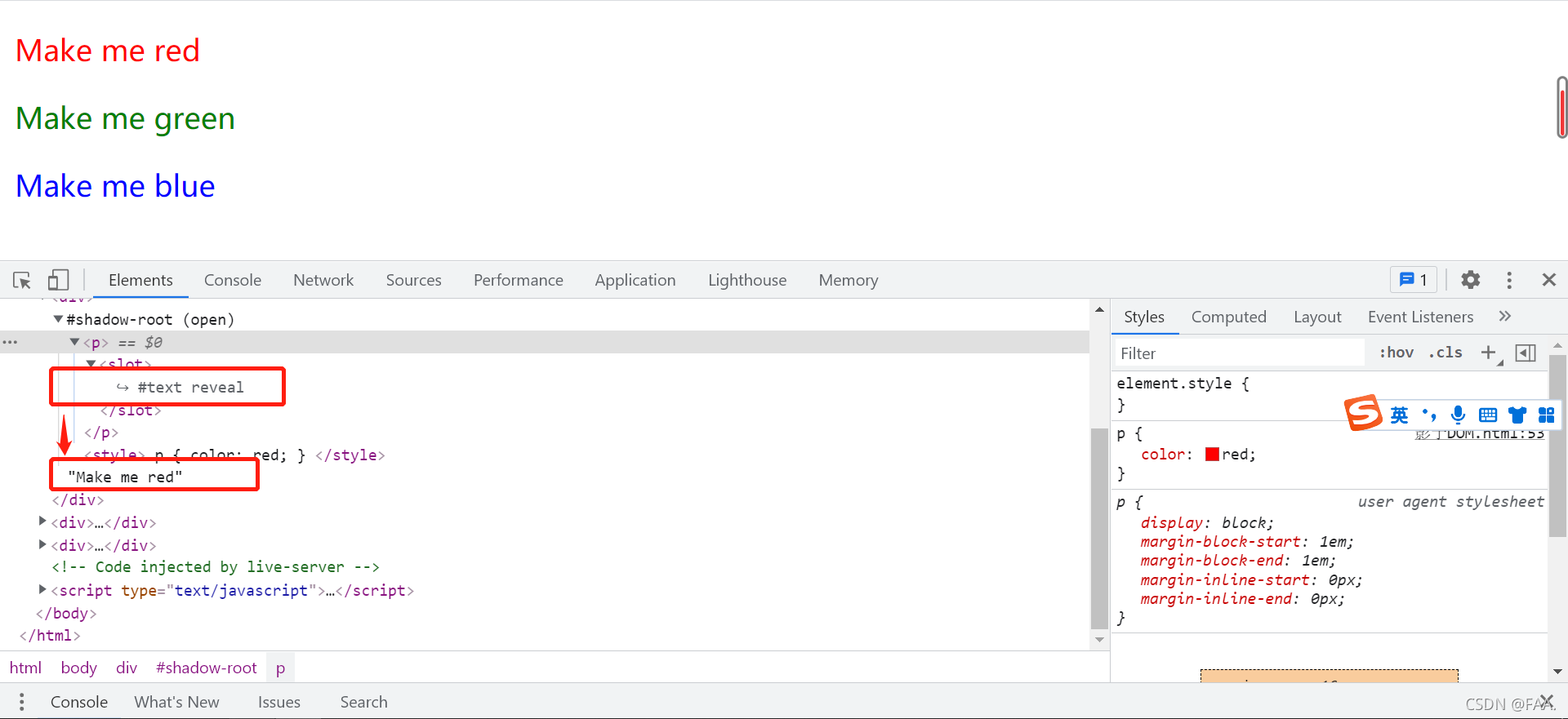This screenshot has width=1568, height=719.
Task: Select the live-server comment node
Action: pos(216,566)
